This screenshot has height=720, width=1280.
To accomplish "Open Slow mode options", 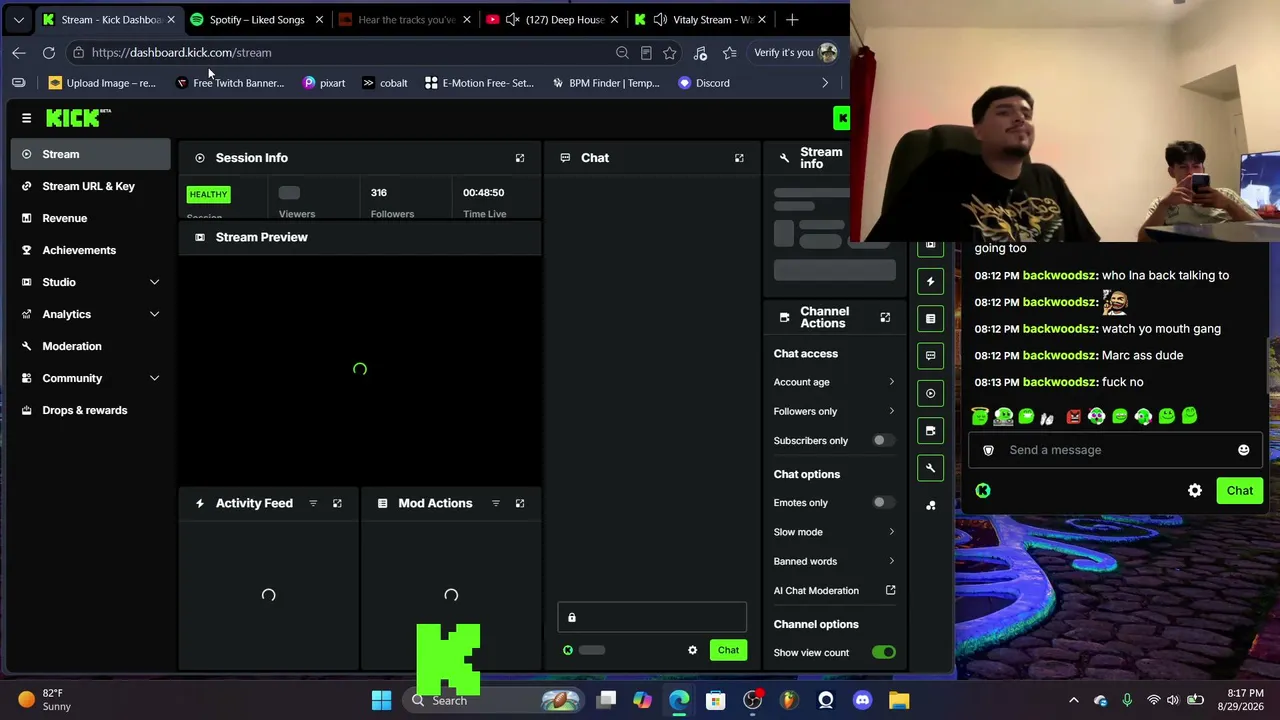I will (x=834, y=532).
